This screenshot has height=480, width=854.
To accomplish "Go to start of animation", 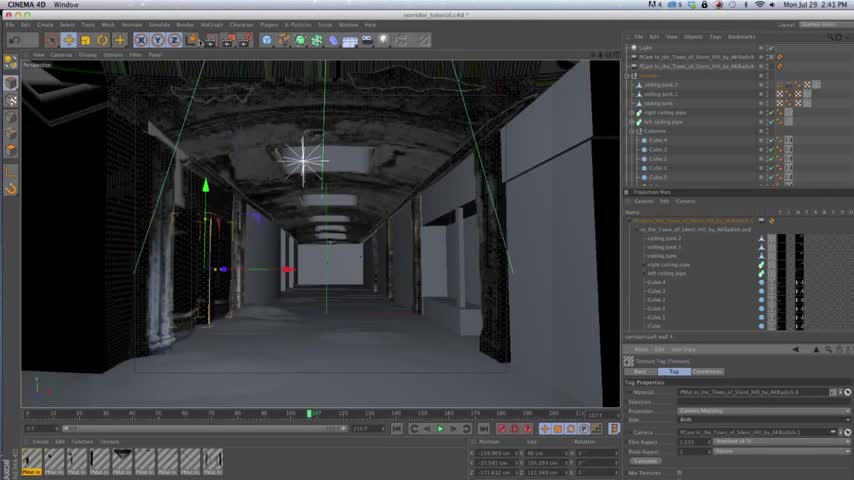I will (396, 429).
